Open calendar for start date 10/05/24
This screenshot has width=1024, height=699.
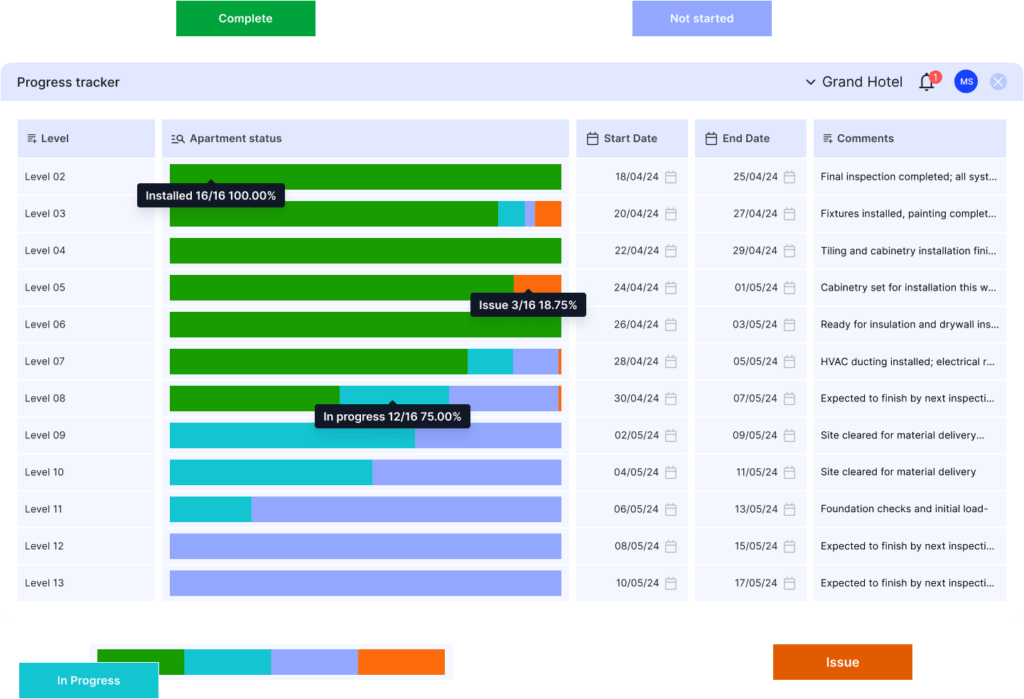pyautogui.click(x=671, y=583)
